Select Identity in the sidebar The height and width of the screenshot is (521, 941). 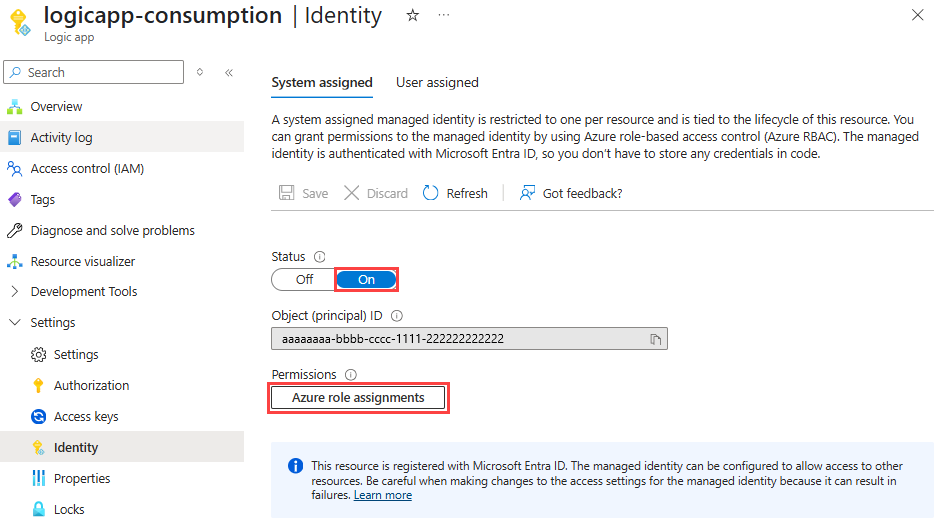click(x=122, y=447)
